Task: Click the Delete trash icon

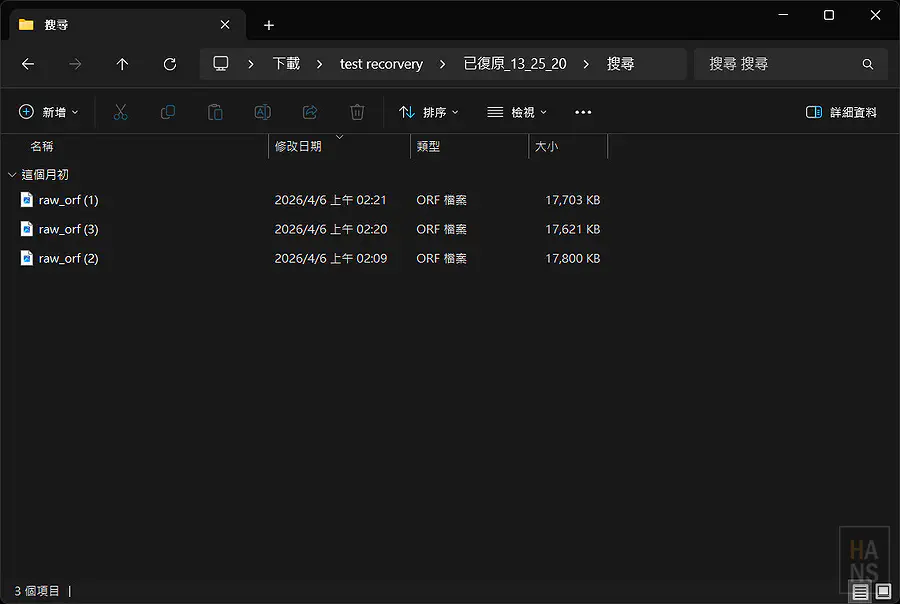Action: pos(357,112)
